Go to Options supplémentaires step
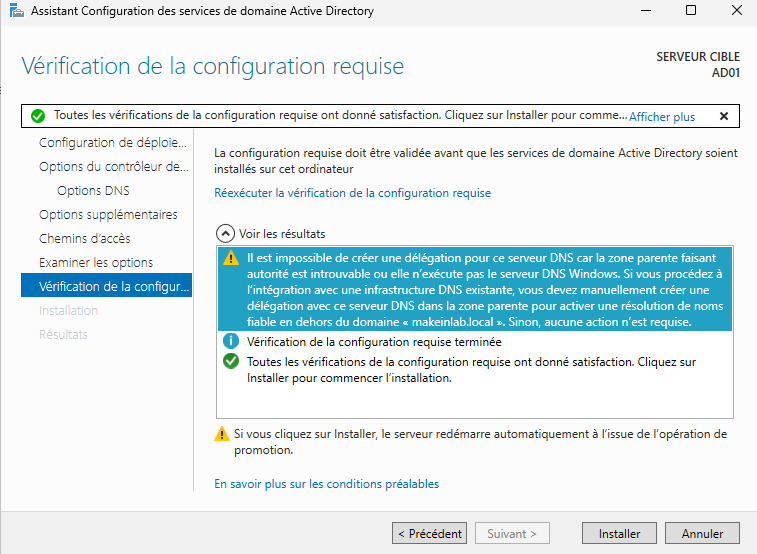This screenshot has width=757, height=554. (108, 215)
